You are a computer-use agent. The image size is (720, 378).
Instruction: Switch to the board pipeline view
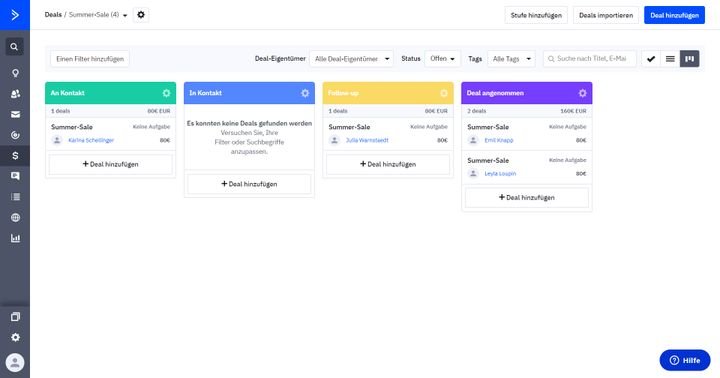689,59
